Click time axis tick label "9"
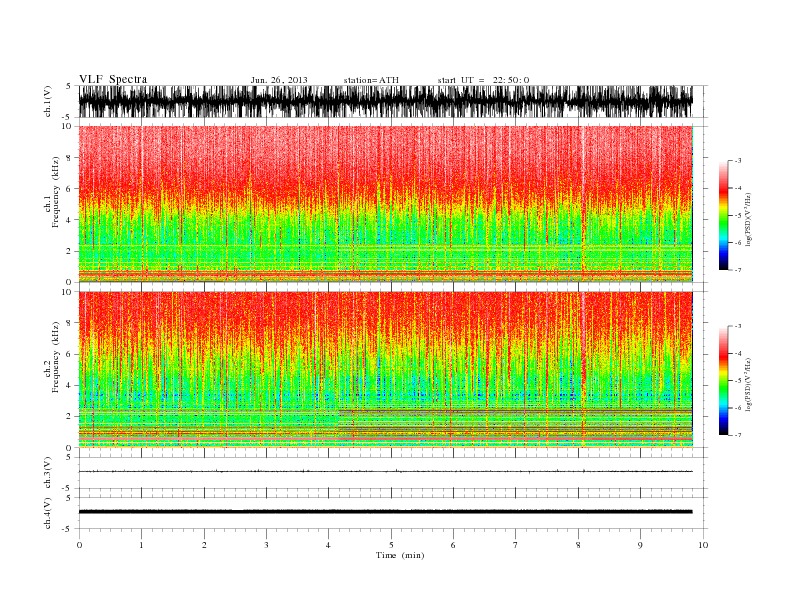 [640, 545]
